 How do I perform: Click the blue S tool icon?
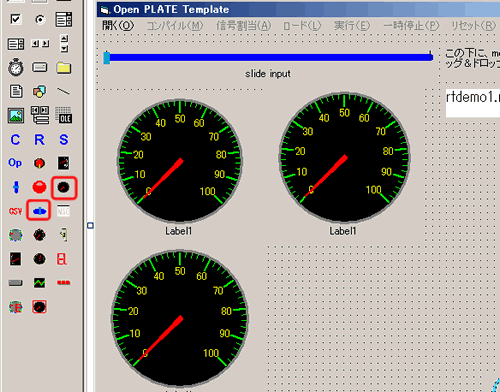(x=64, y=140)
